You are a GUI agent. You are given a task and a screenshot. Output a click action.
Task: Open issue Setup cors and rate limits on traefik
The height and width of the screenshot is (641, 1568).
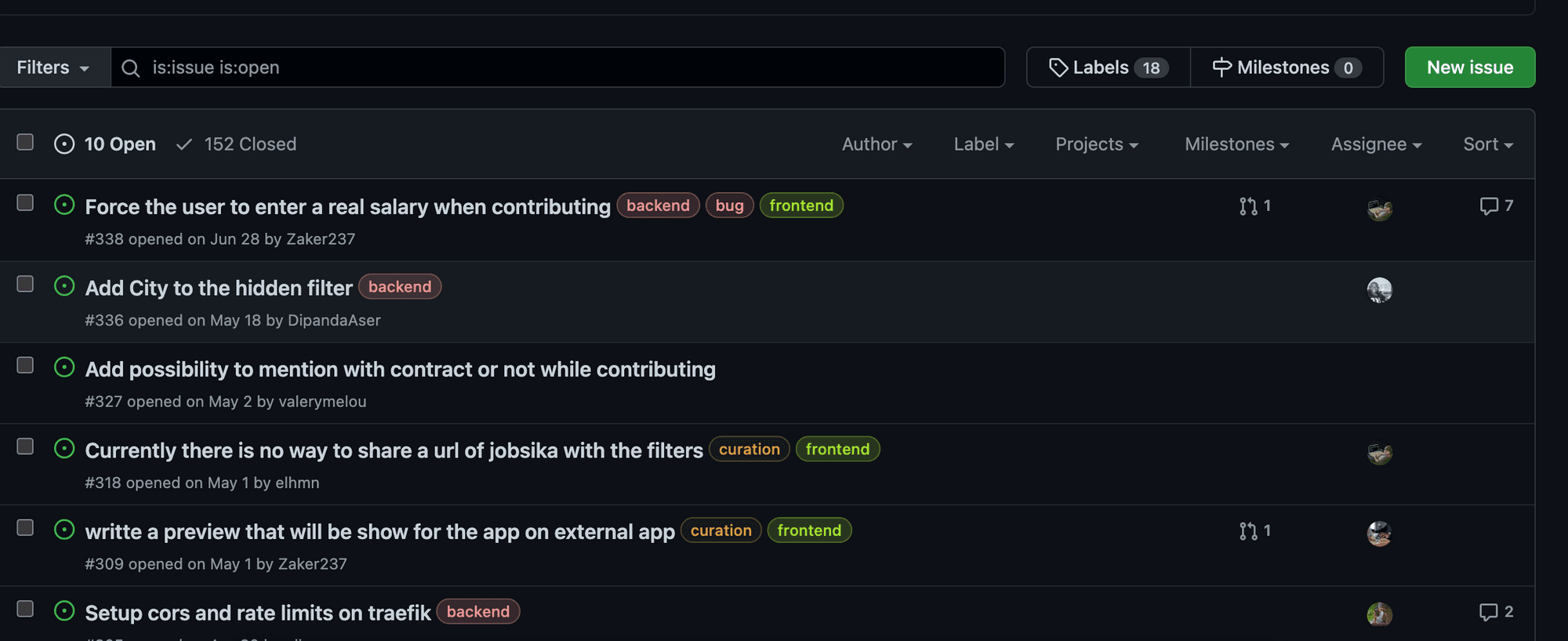pos(258,613)
